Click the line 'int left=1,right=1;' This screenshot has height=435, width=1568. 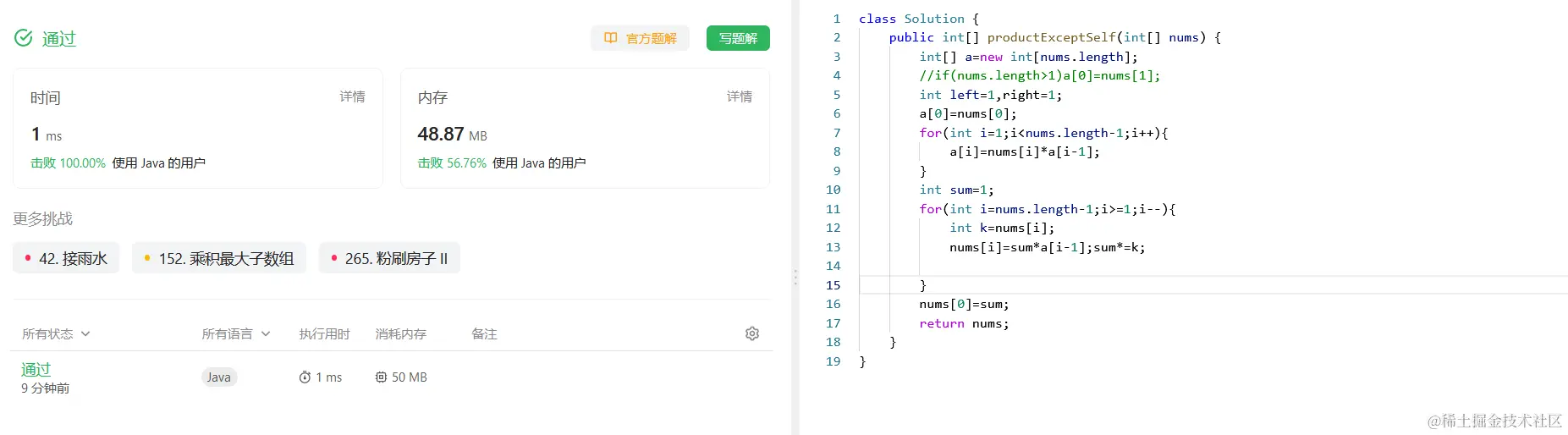point(990,95)
